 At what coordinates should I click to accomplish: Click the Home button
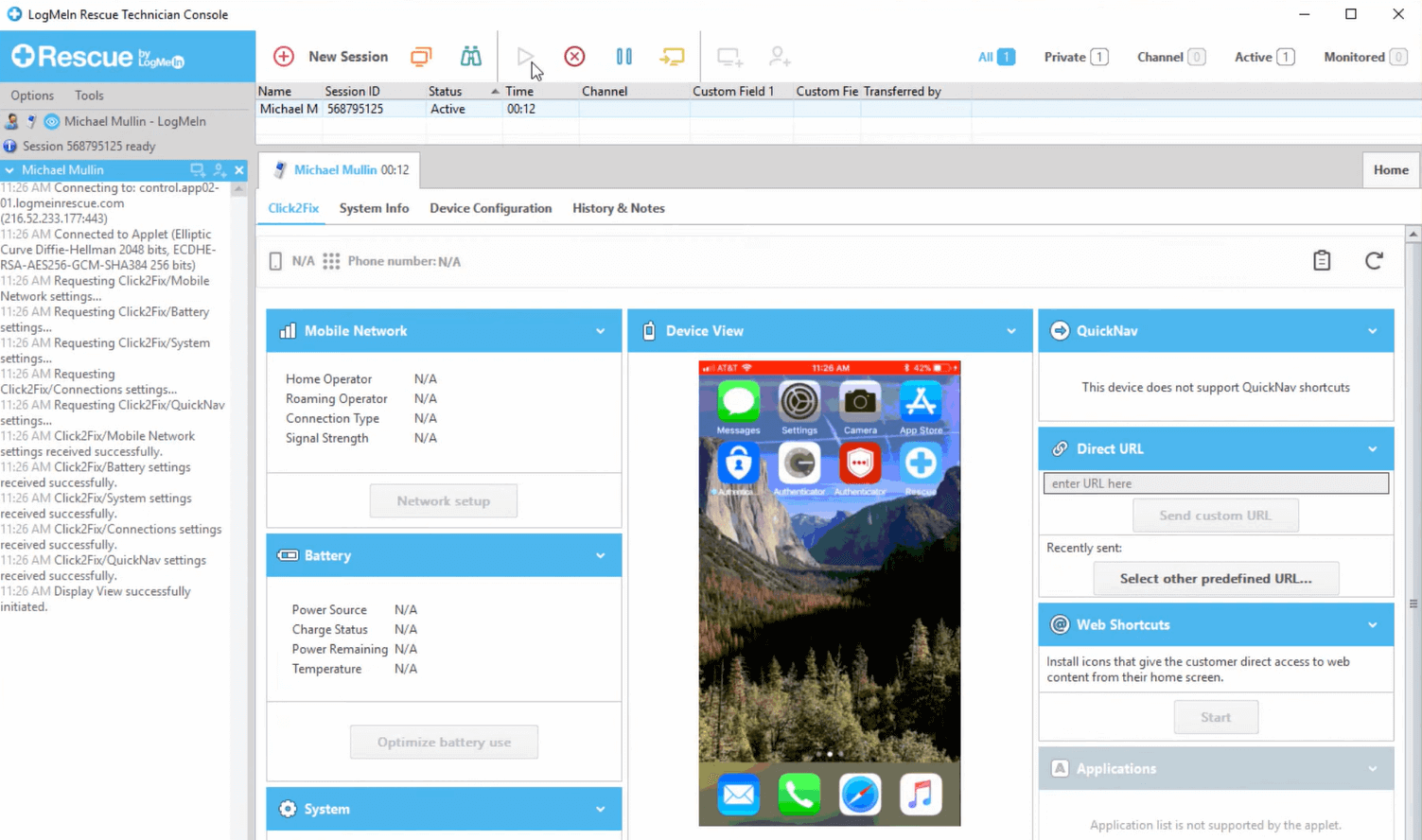coord(1390,170)
